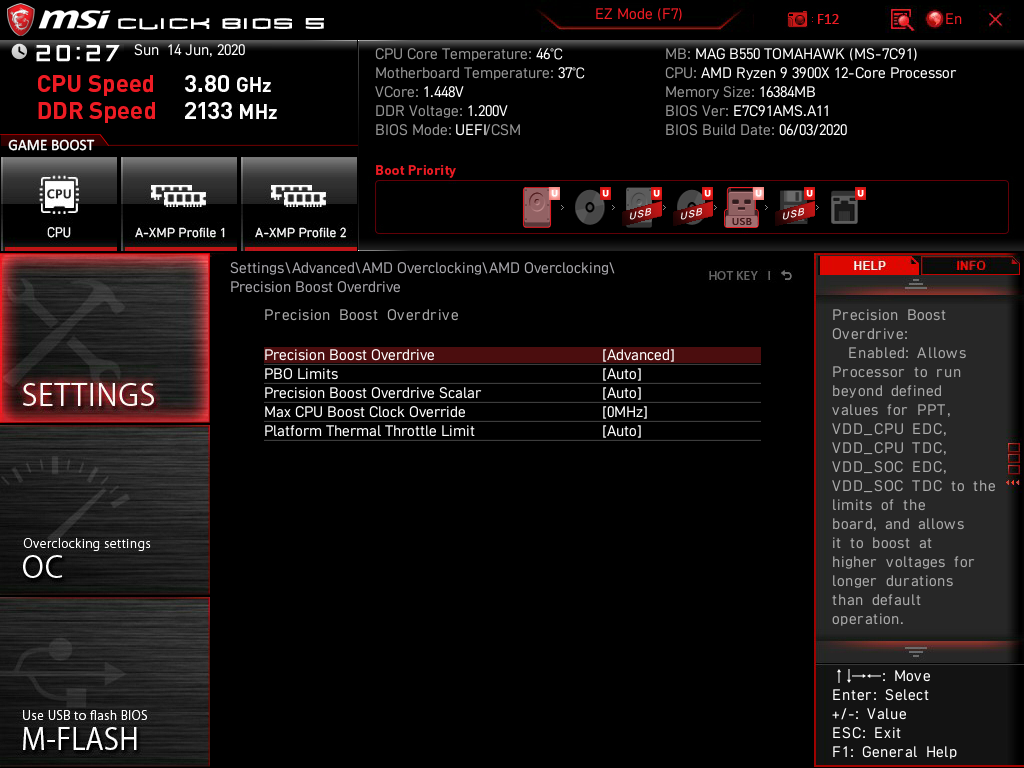The image size is (1024, 768).
Task: Click 'BIOS Ver: E7C91AMS.A11' text
Action: (746, 111)
